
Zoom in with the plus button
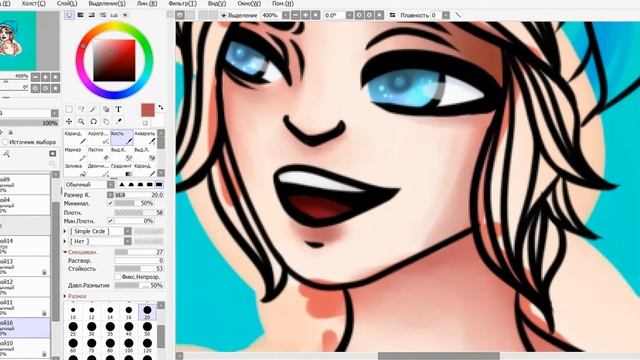pyautogui.click(x=306, y=15)
